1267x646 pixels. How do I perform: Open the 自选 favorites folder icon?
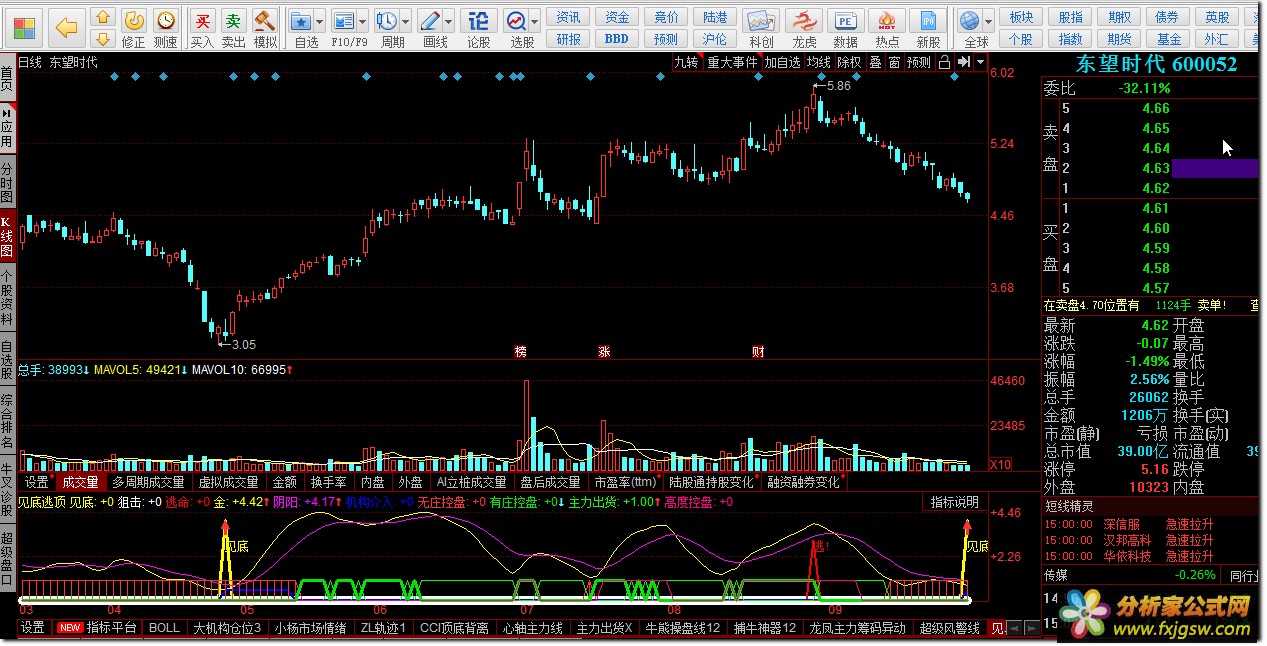(300, 20)
